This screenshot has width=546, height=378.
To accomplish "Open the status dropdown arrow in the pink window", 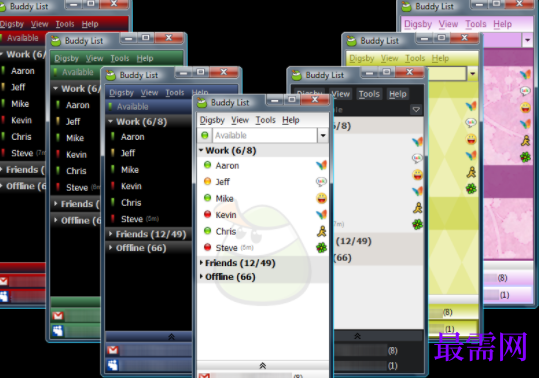I will coord(527,40).
